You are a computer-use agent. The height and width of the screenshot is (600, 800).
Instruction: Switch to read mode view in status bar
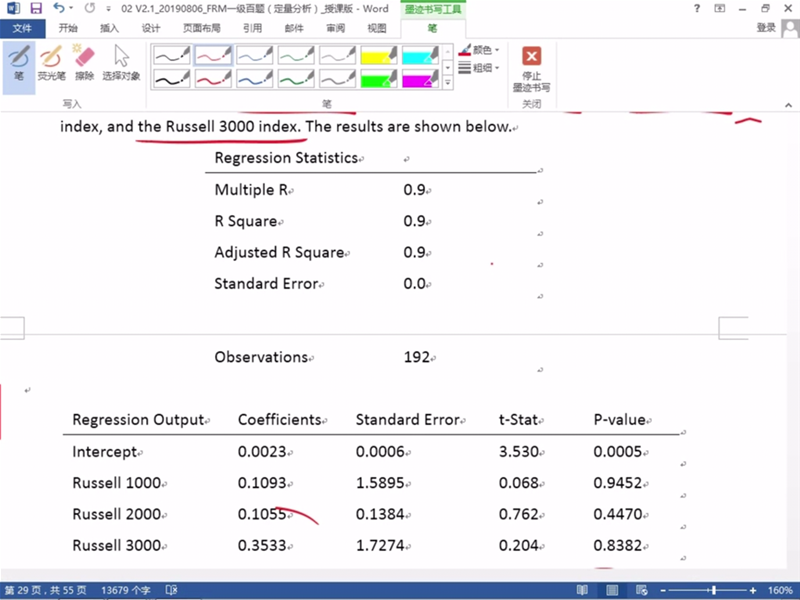click(582, 591)
